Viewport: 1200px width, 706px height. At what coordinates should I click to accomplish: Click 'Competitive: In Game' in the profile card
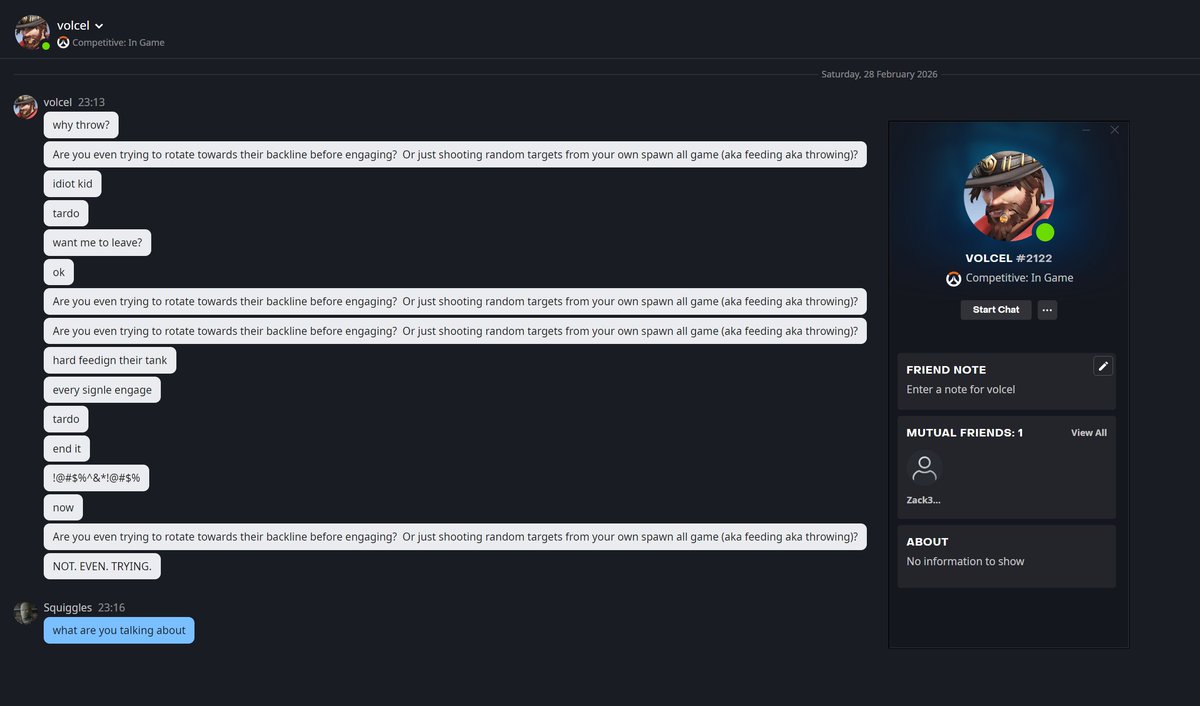[x=1019, y=278]
